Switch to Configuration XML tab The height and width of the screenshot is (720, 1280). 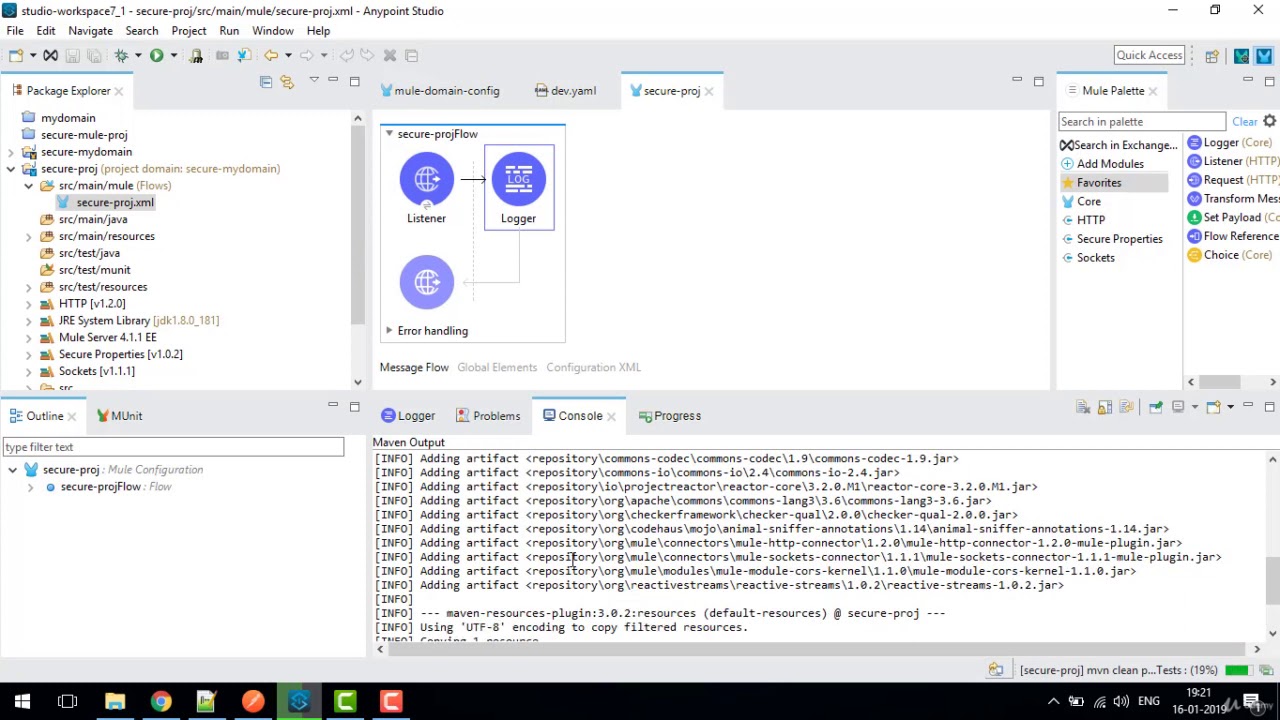click(593, 368)
